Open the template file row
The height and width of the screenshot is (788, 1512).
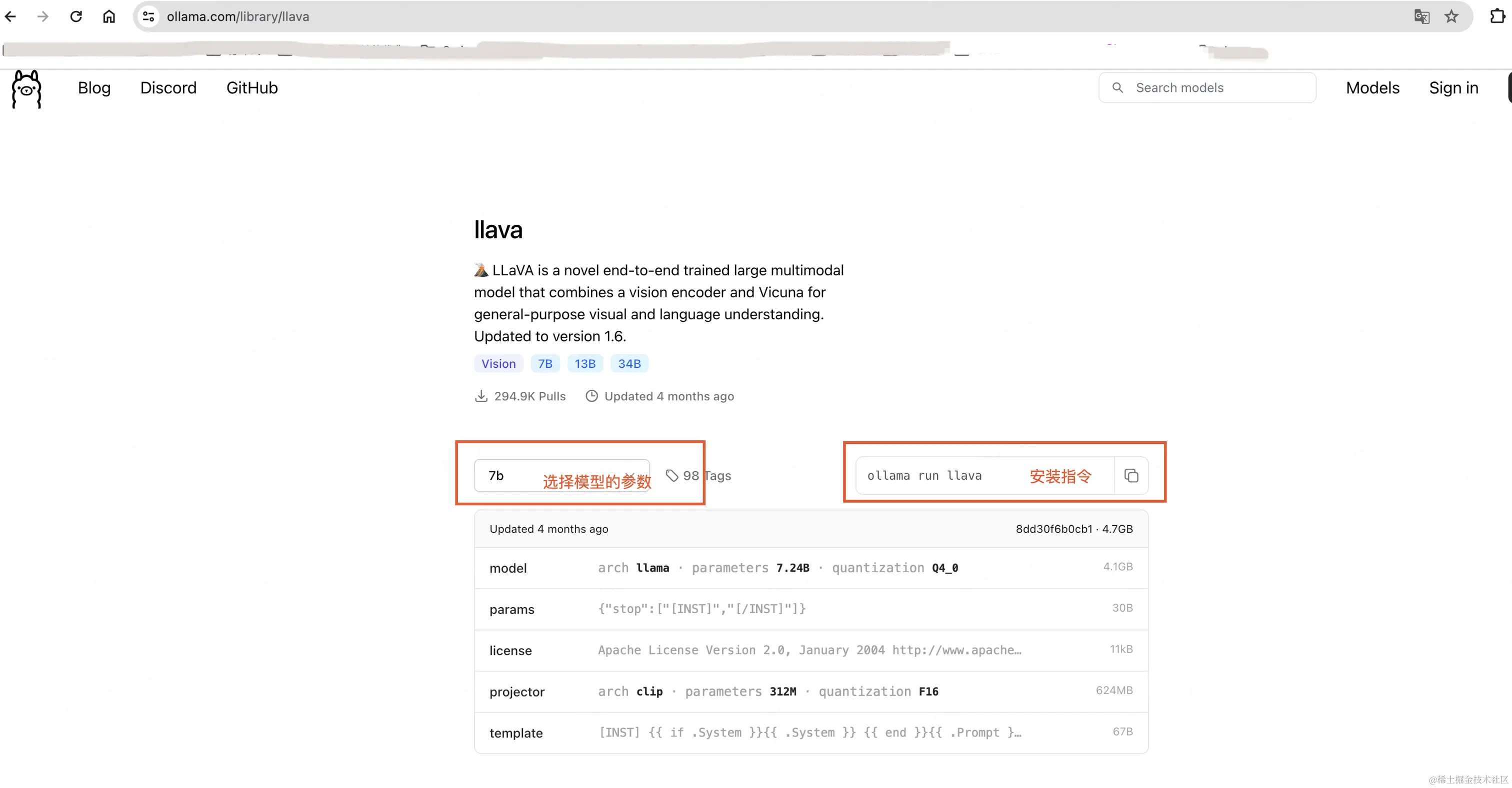click(x=810, y=733)
